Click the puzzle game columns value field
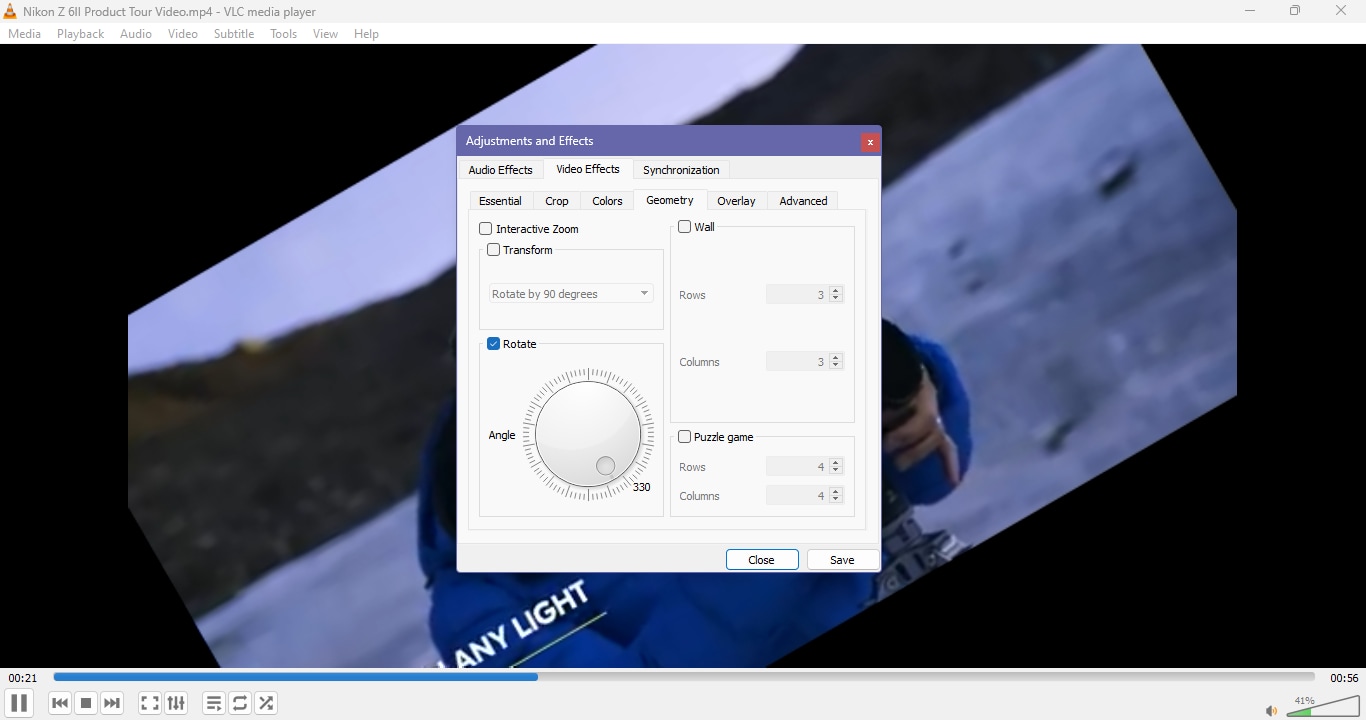Image resolution: width=1366 pixels, height=720 pixels. click(798, 496)
